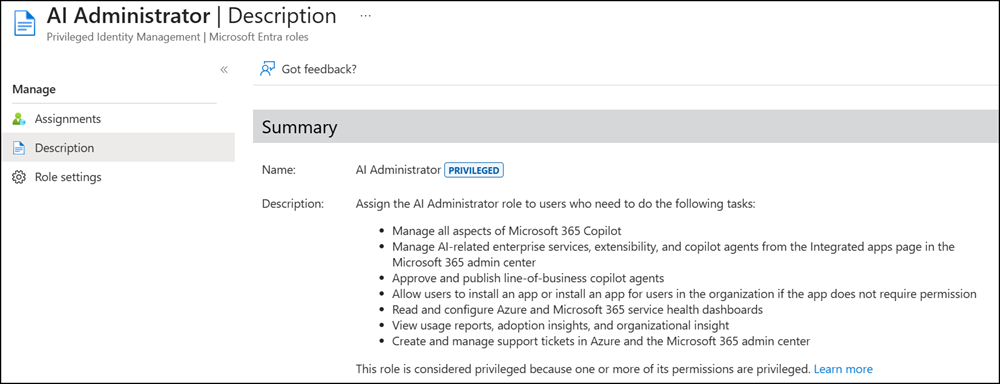Click 'Manage AI-related enterprise services' bullet

point(673,254)
